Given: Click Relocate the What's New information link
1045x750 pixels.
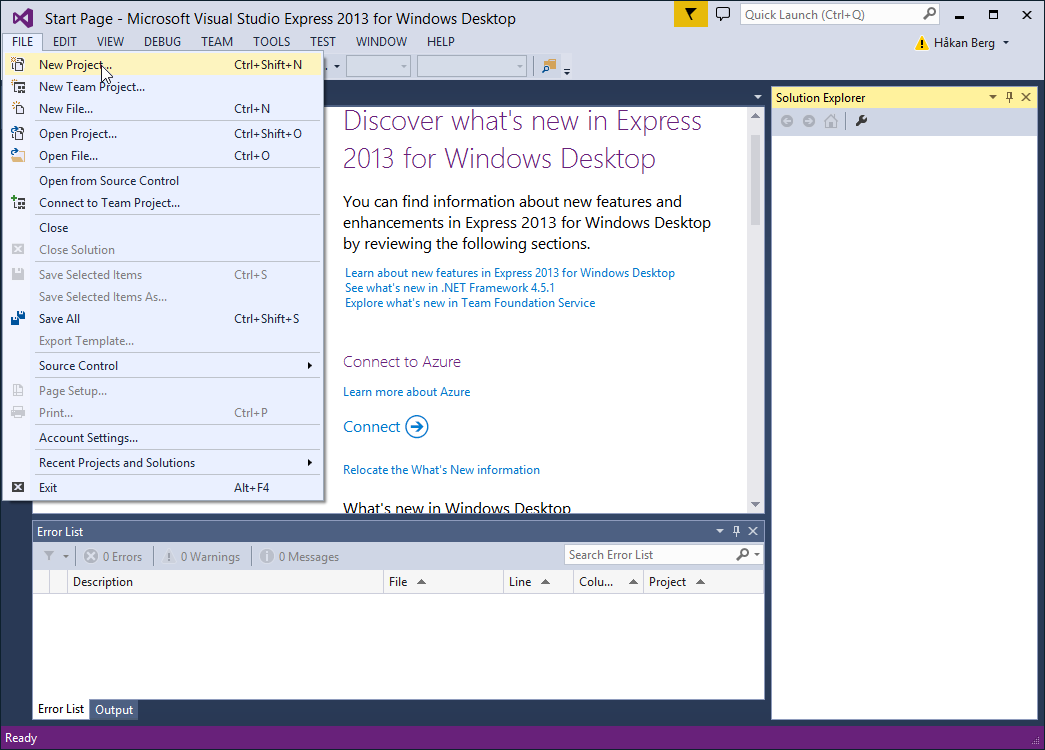Looking at the screenshot, I should point(441,470).
